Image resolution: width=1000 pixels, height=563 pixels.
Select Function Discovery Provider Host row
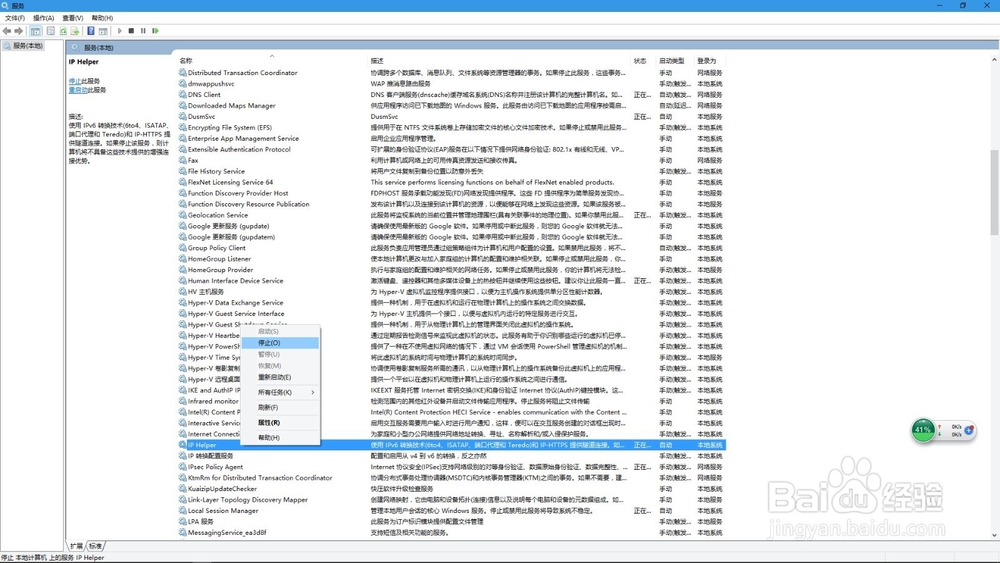(452, 193)
